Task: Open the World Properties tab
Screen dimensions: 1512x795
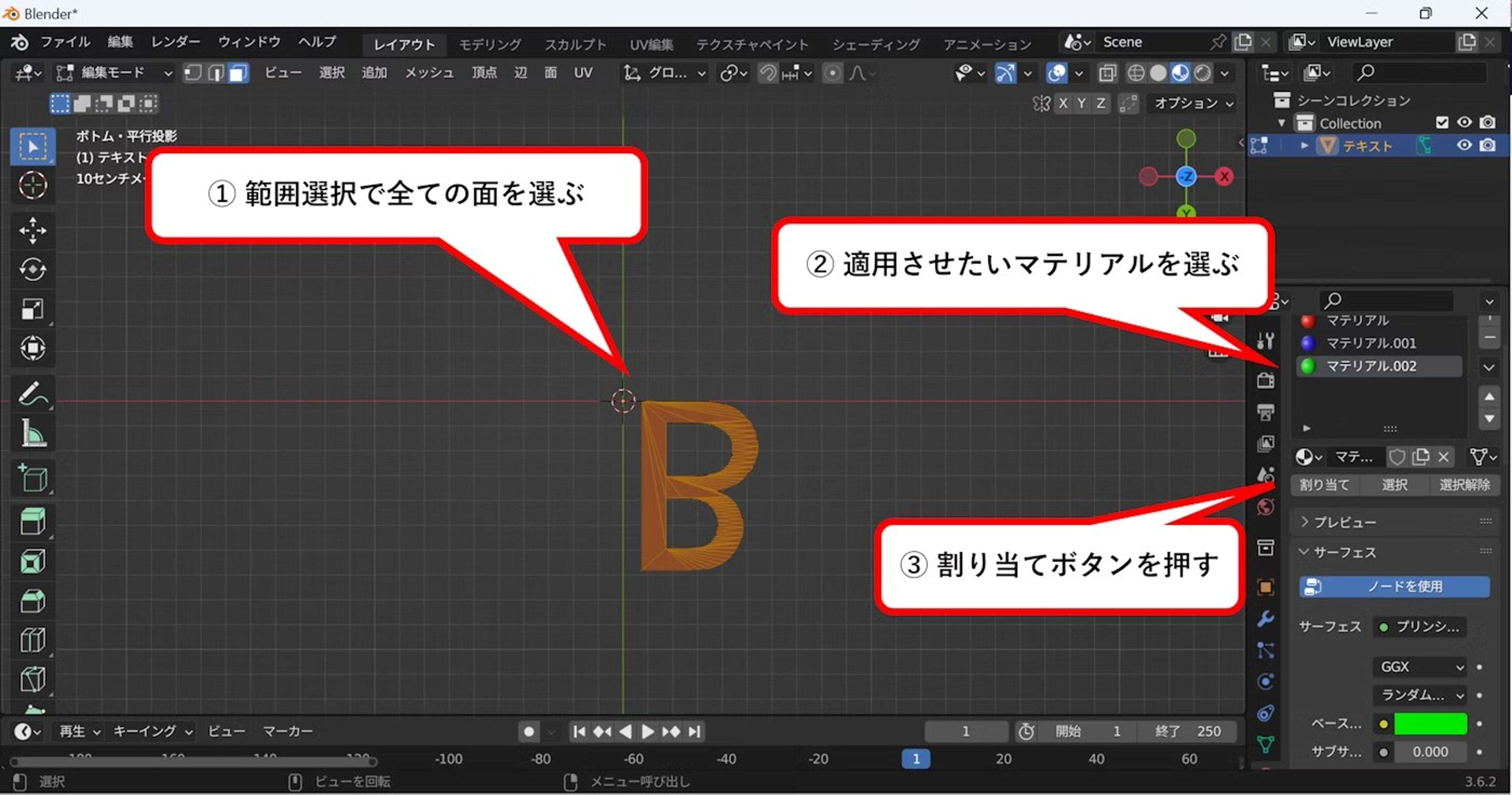Action: (x=1266, y=507)
